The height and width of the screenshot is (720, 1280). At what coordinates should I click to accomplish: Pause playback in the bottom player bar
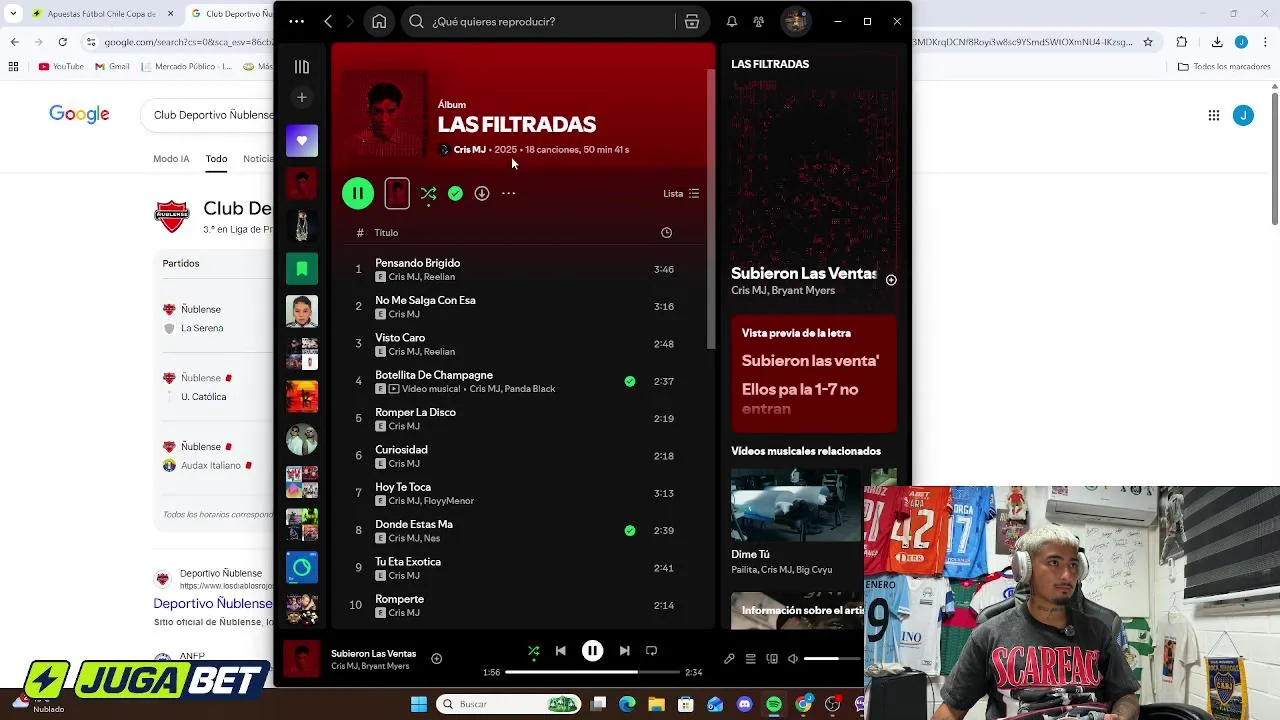tap(592, 651)
